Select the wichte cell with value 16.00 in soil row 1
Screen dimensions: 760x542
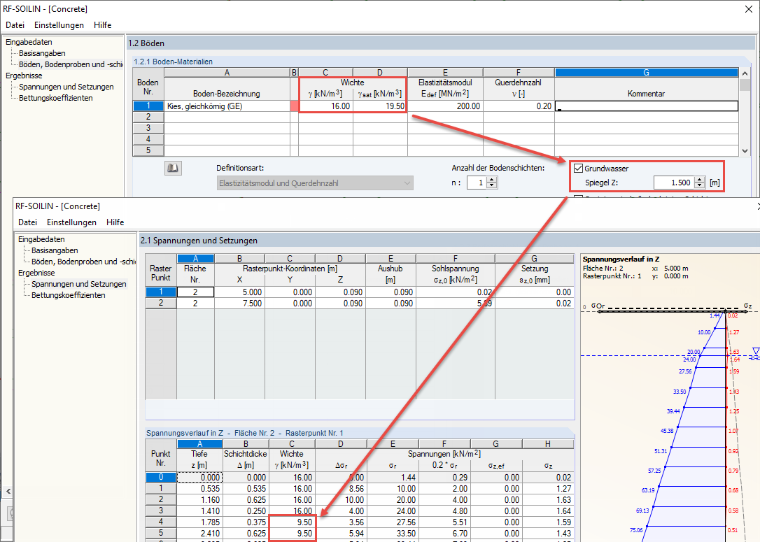click(326, 106)
